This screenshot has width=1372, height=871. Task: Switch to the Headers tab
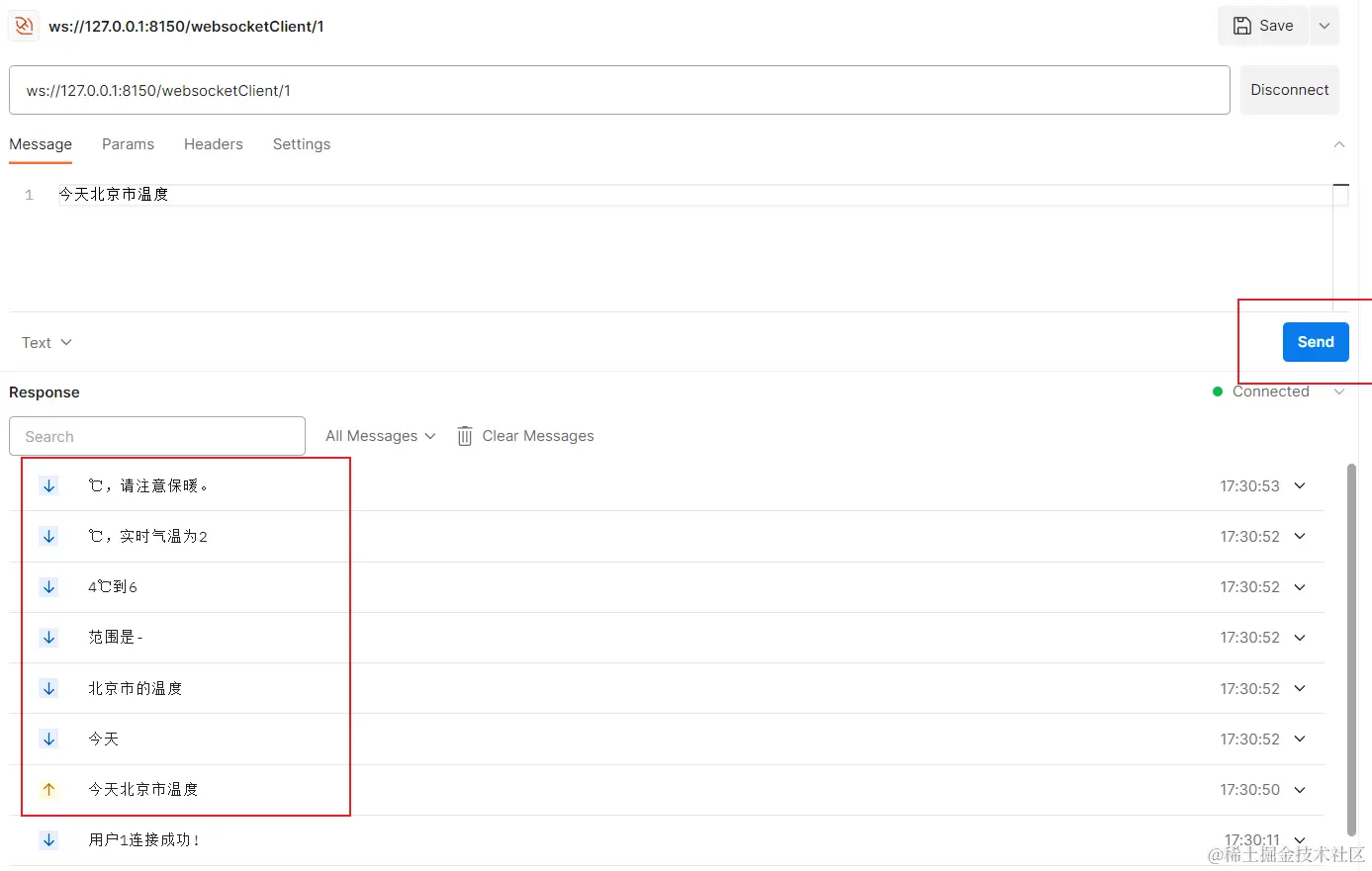214,144
